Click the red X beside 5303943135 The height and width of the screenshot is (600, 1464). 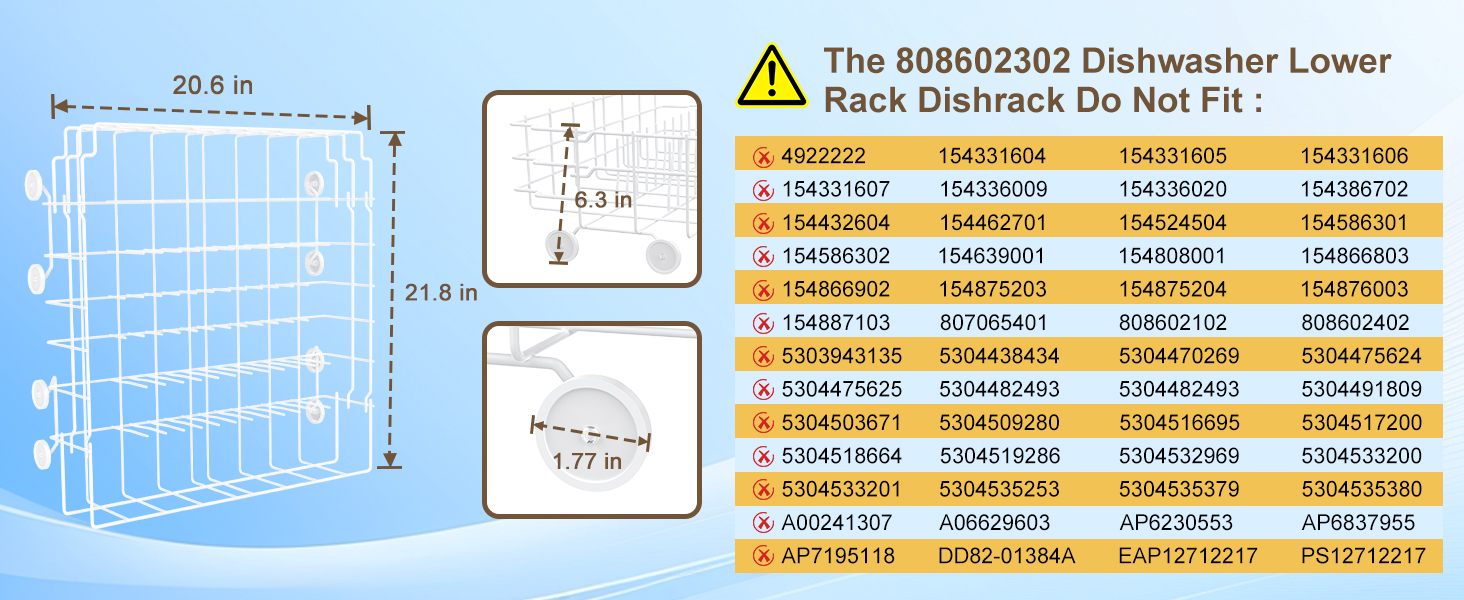pyautogui.click(x=762, y=355)
